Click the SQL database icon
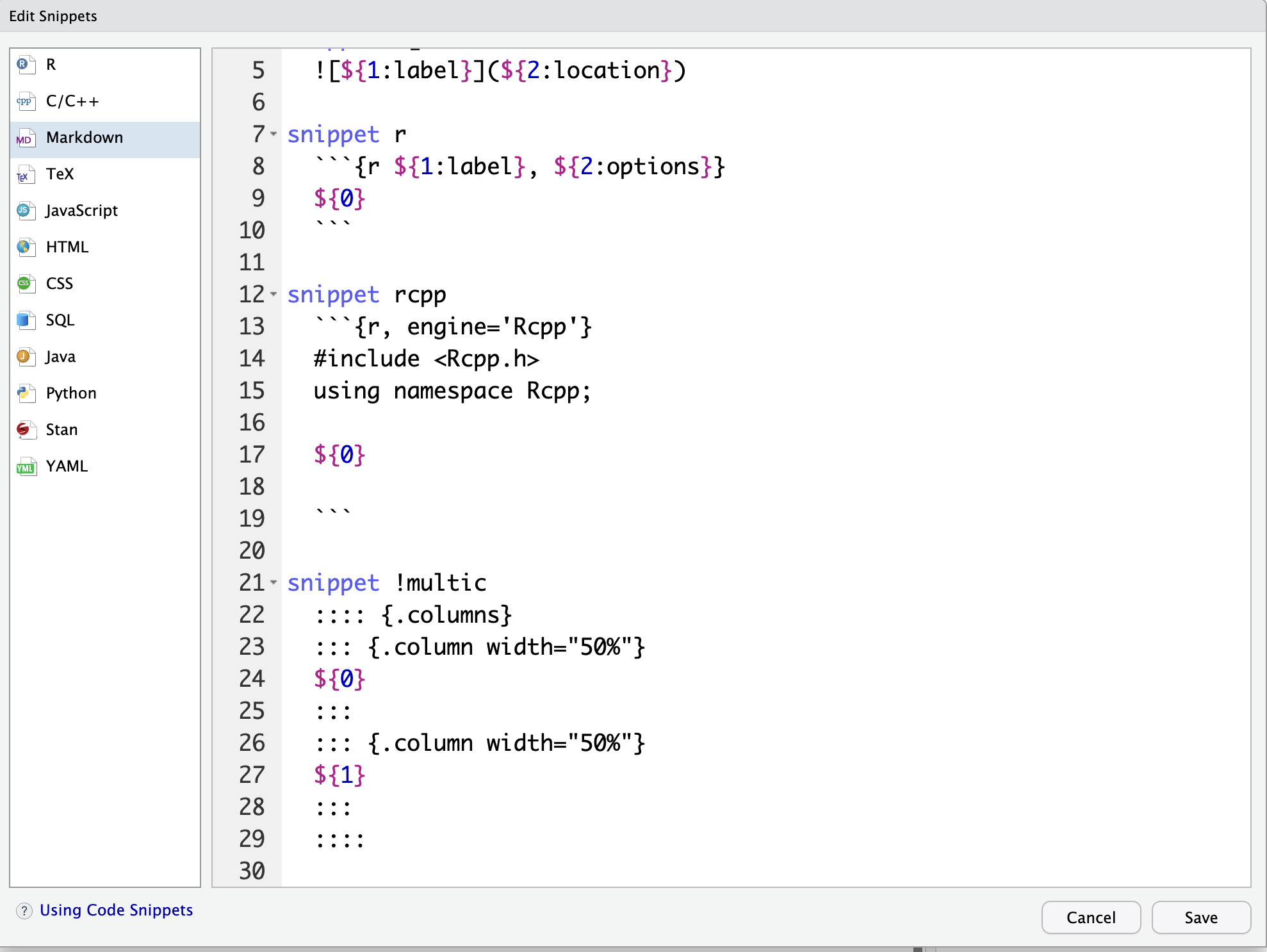The width and height of the screenshot is (1267, 952). [x=25, y=320]
